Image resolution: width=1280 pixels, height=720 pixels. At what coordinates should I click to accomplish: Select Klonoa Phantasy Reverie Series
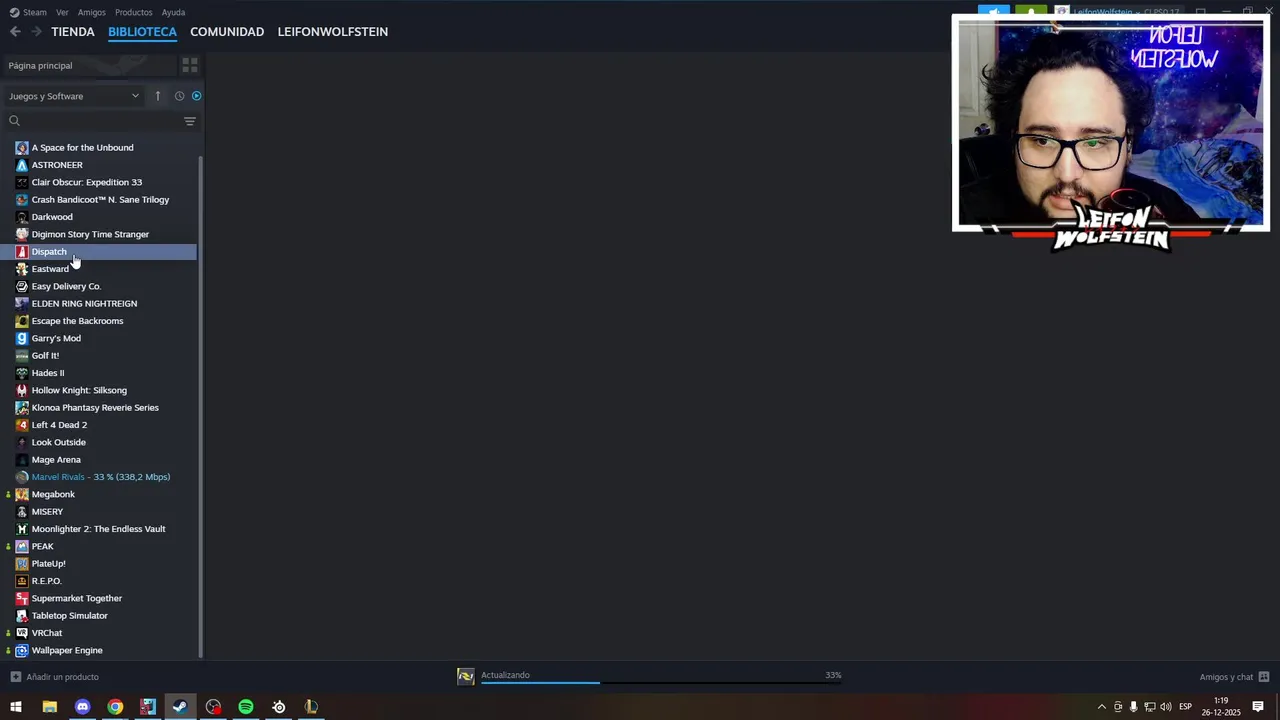[x=95, y=408]
